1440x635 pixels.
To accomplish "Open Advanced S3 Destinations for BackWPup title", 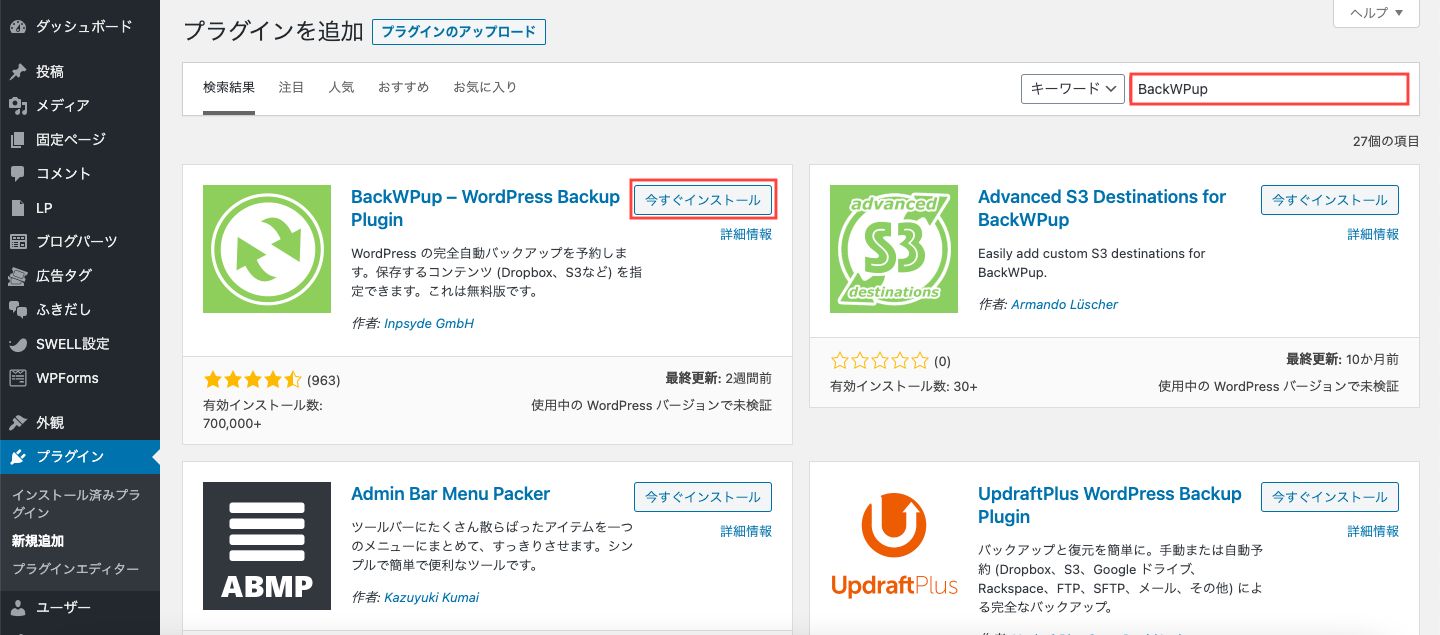I will pyautogui.click(x=1102, y=208).
